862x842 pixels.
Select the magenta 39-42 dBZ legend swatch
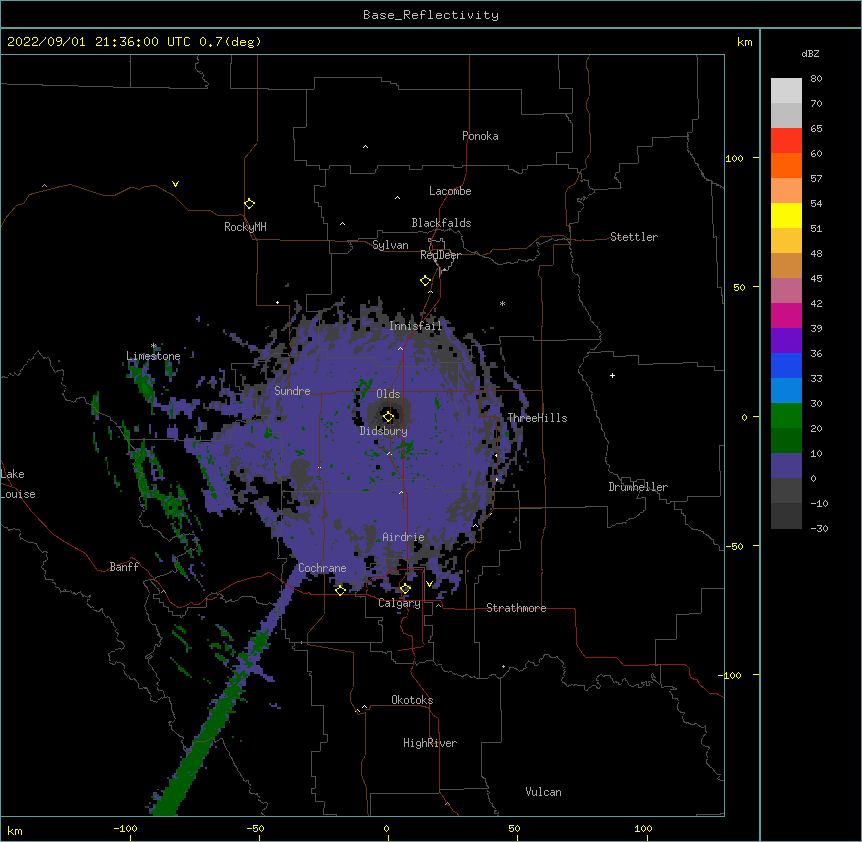click(786, 315)
